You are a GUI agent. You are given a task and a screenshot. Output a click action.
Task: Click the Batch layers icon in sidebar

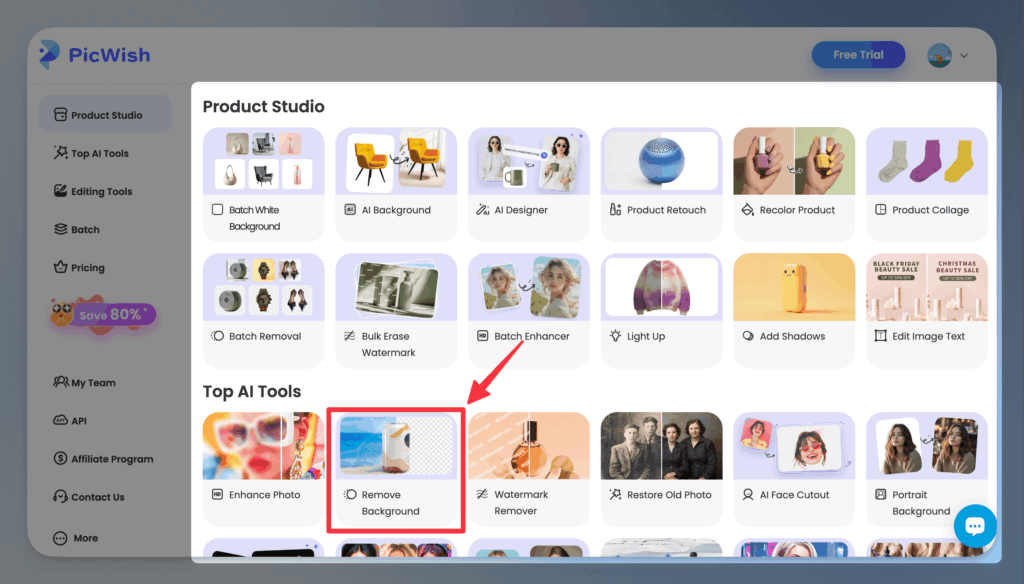pyautogui.click(x=60, y=229)
